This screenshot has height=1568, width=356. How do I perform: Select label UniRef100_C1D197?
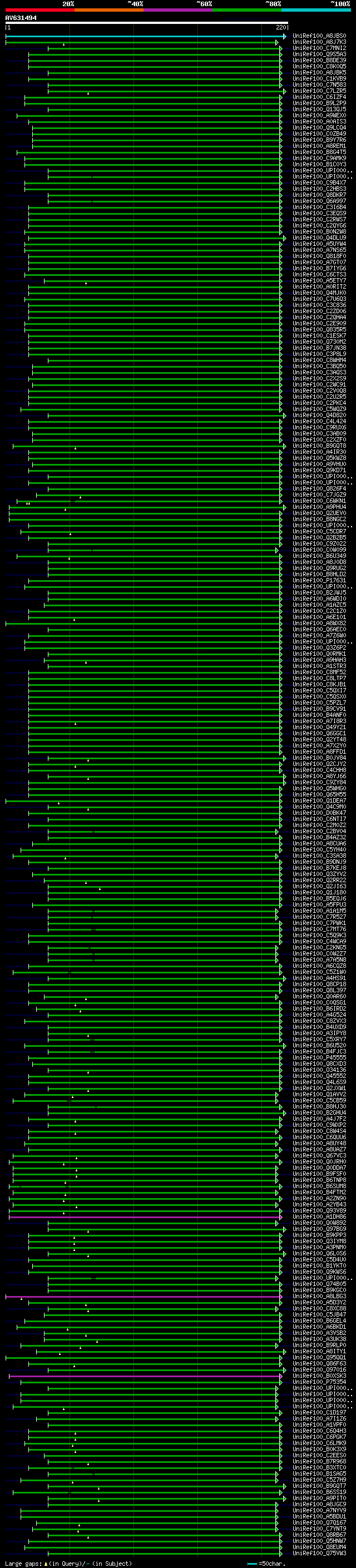319,1413
